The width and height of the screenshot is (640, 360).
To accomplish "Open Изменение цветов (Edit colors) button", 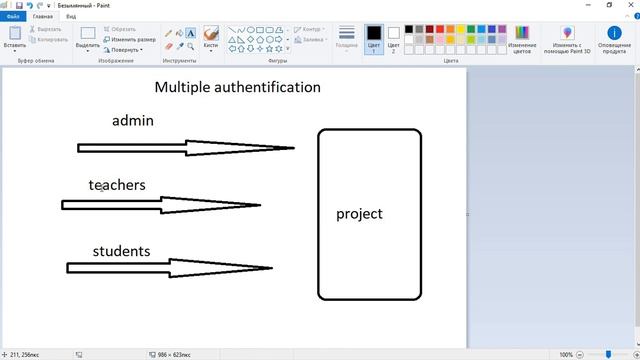I will point(522,40).
